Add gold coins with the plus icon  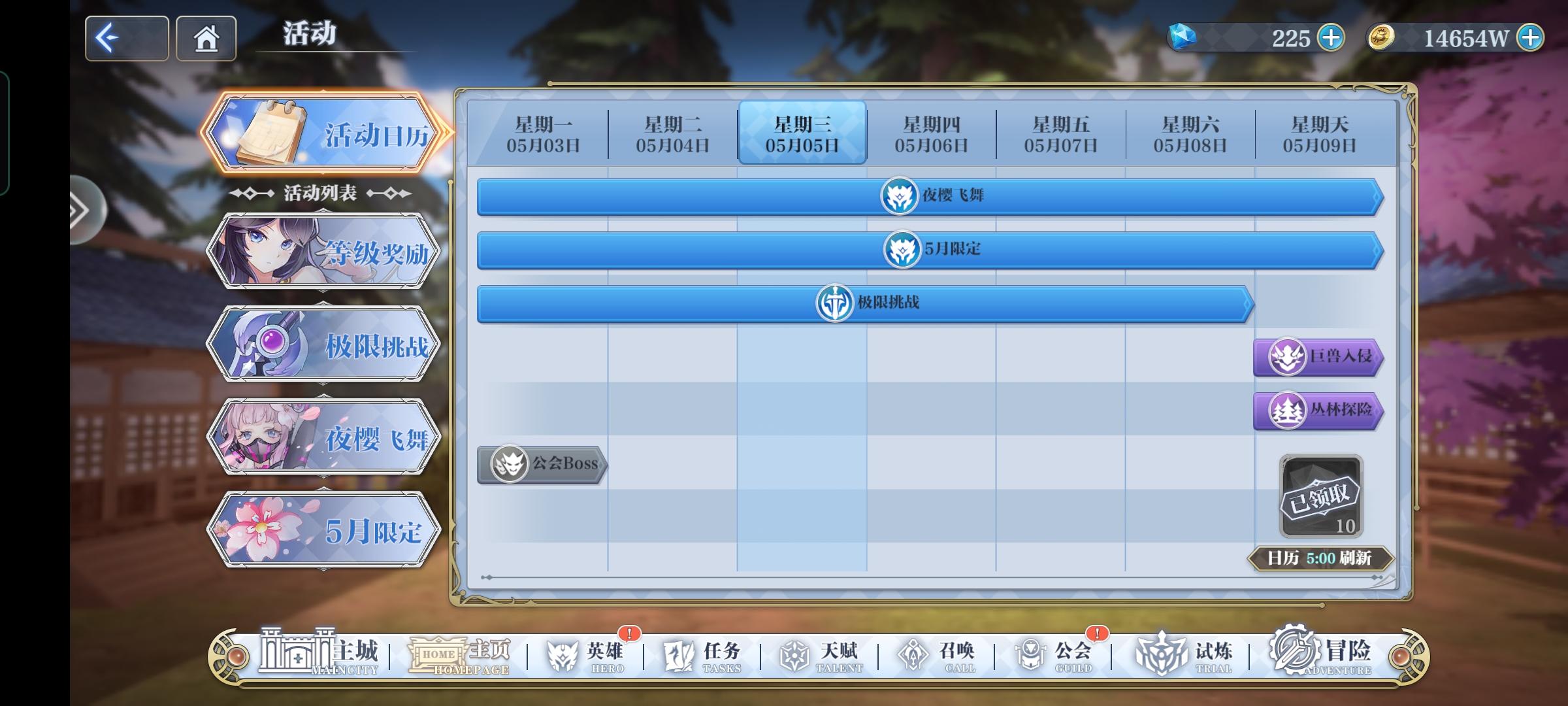(1531, 38)
